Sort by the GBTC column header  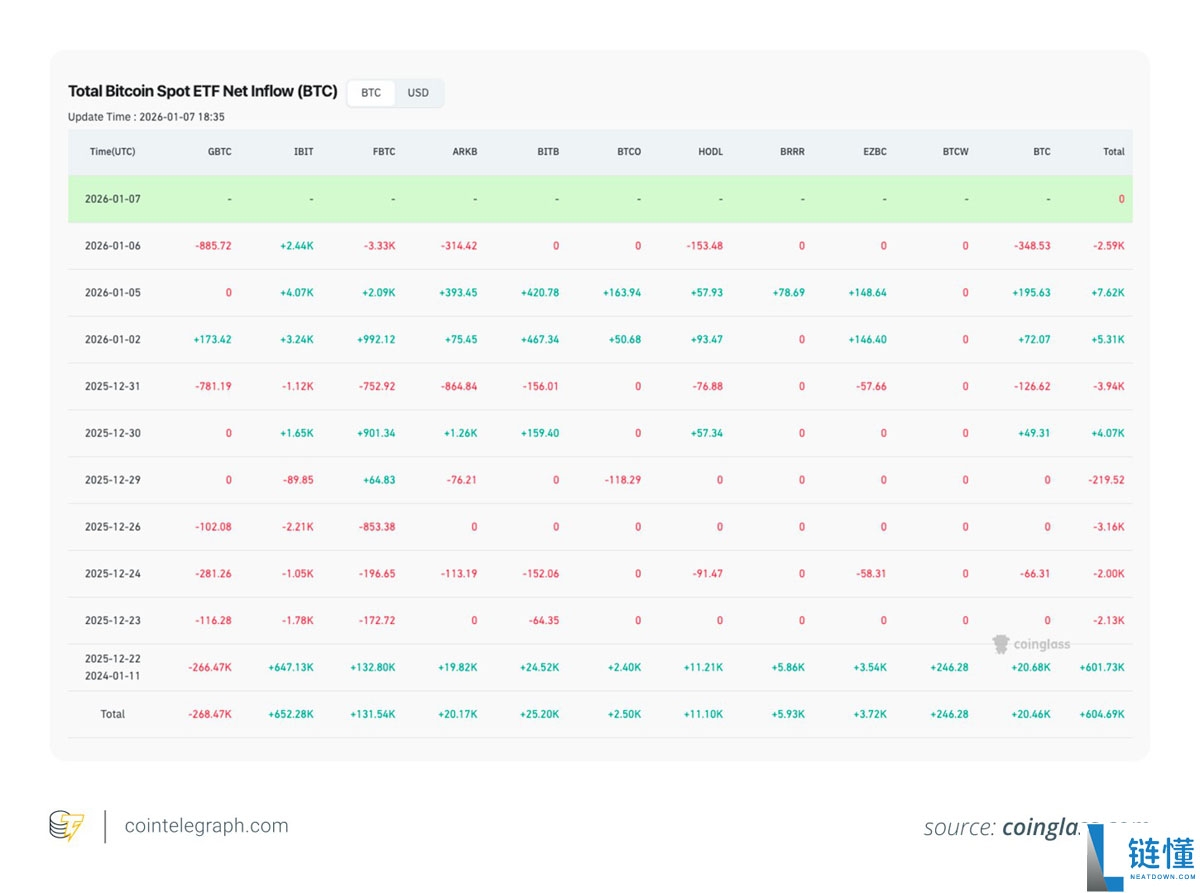pos(219,152)
